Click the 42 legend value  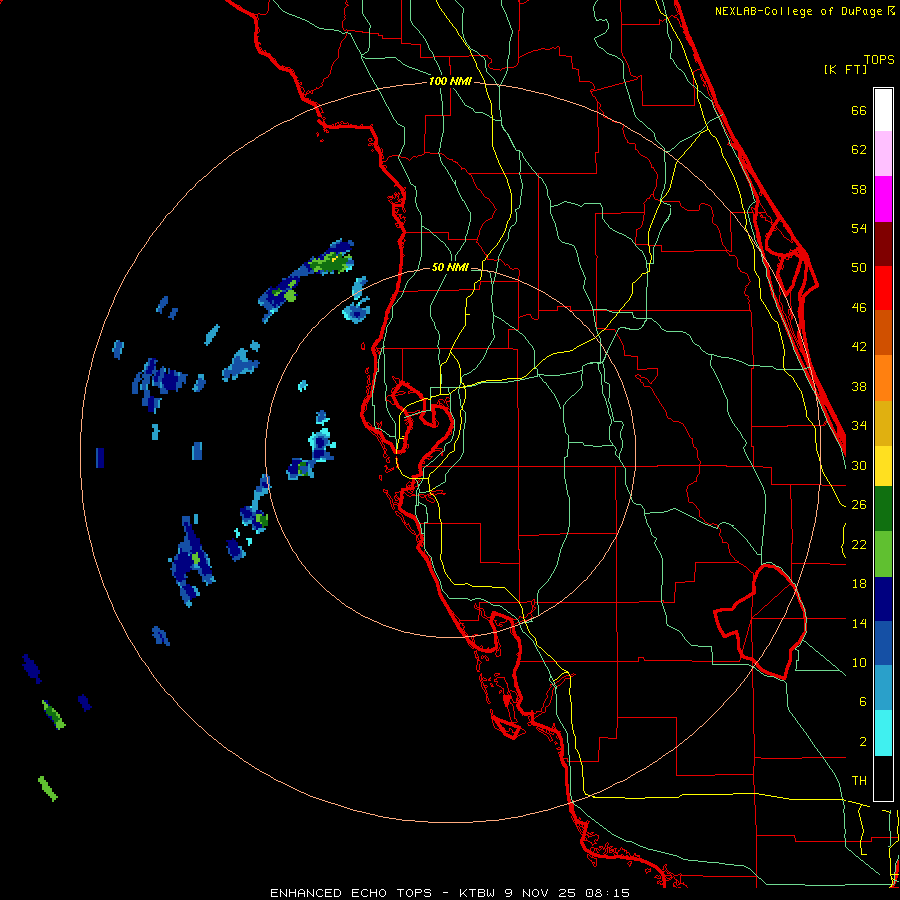(859, 347)
